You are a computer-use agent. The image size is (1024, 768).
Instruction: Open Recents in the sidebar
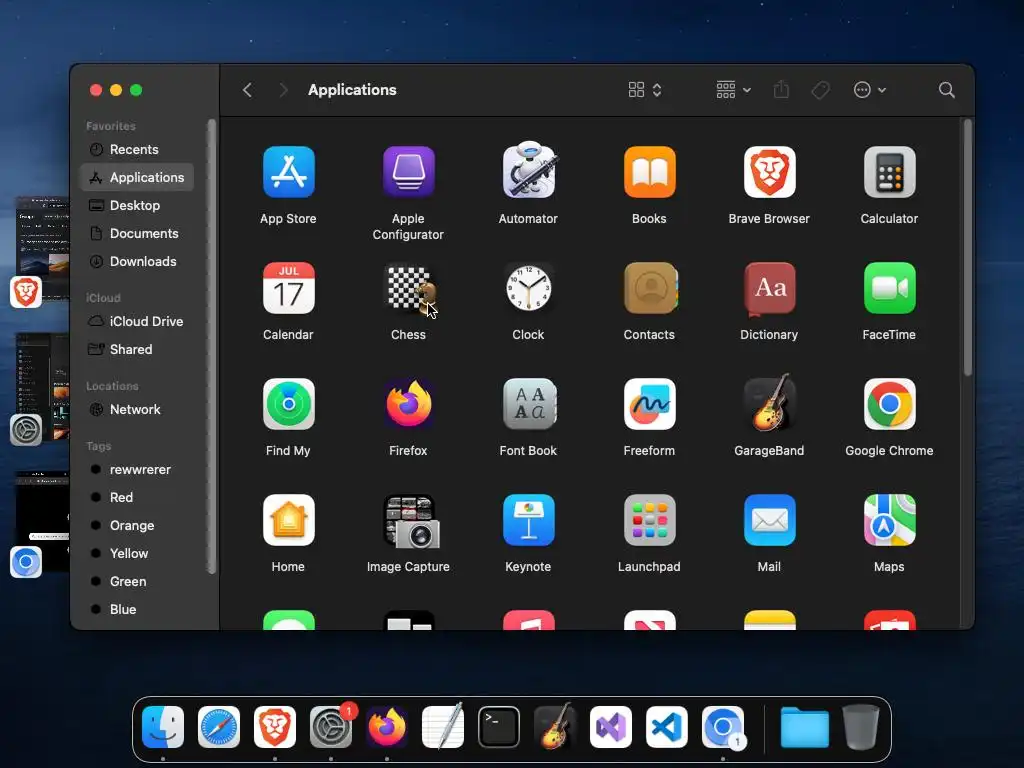pyautogui.click(x=136, y=150)
